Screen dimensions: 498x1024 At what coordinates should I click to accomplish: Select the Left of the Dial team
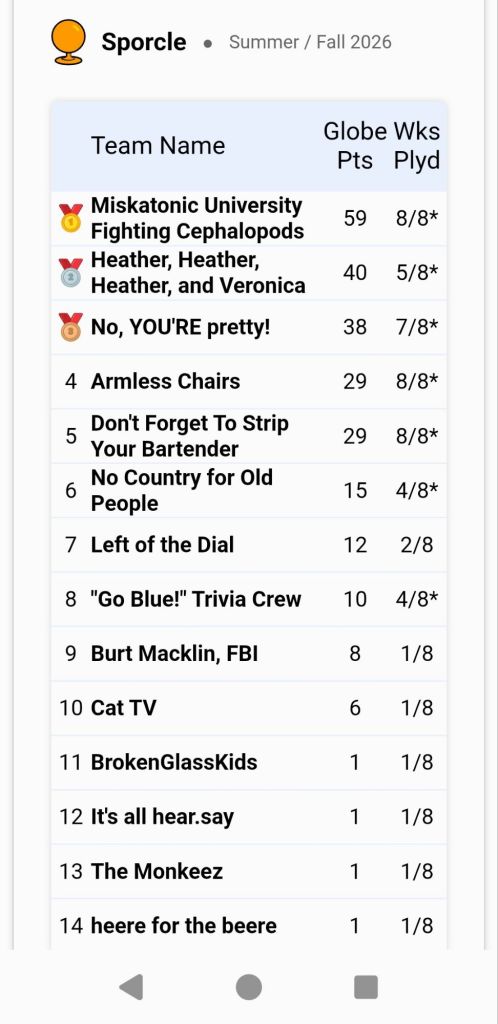(x=163, y=545)
